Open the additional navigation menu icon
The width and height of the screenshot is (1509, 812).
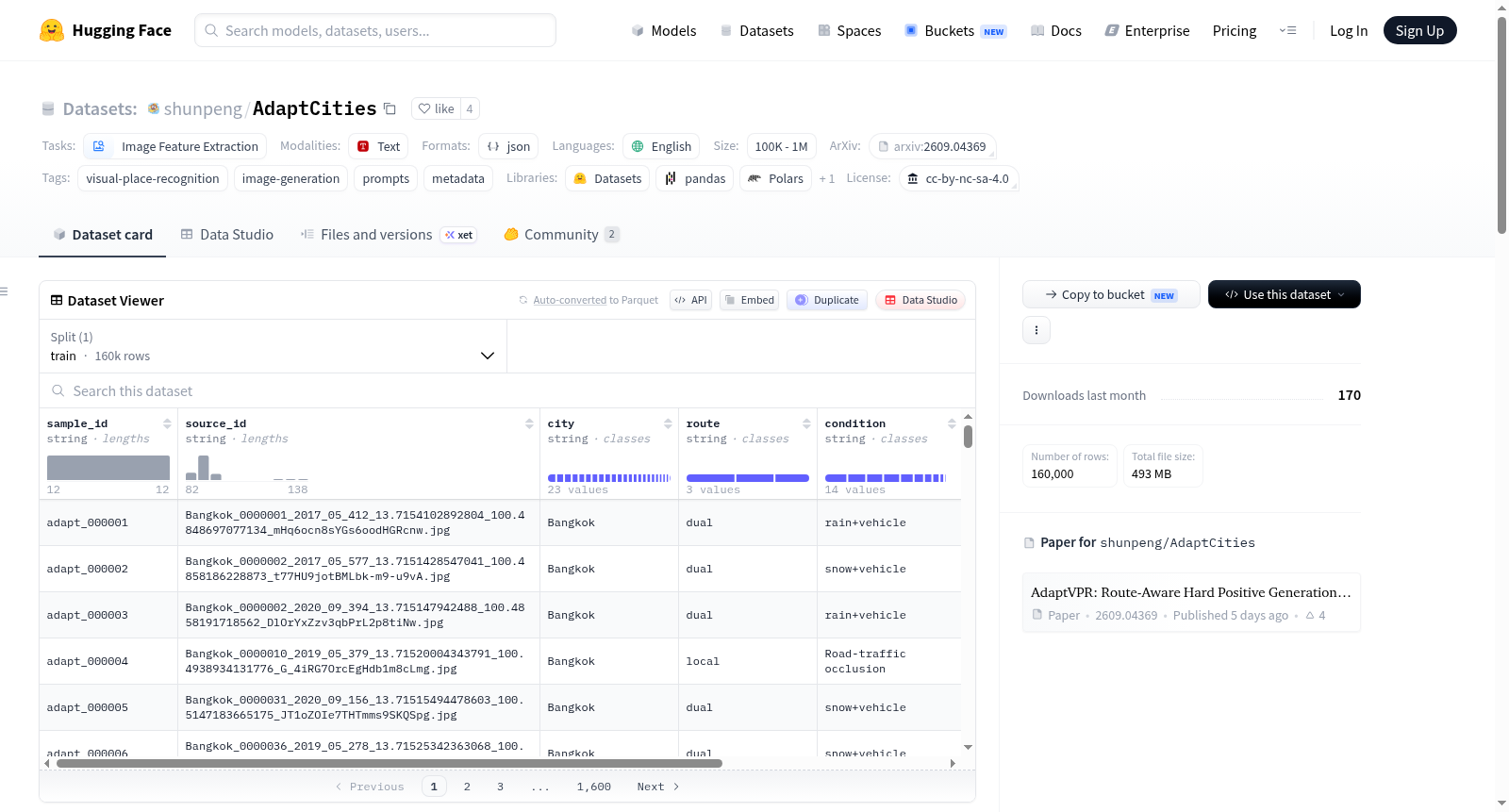point(1287,30)
